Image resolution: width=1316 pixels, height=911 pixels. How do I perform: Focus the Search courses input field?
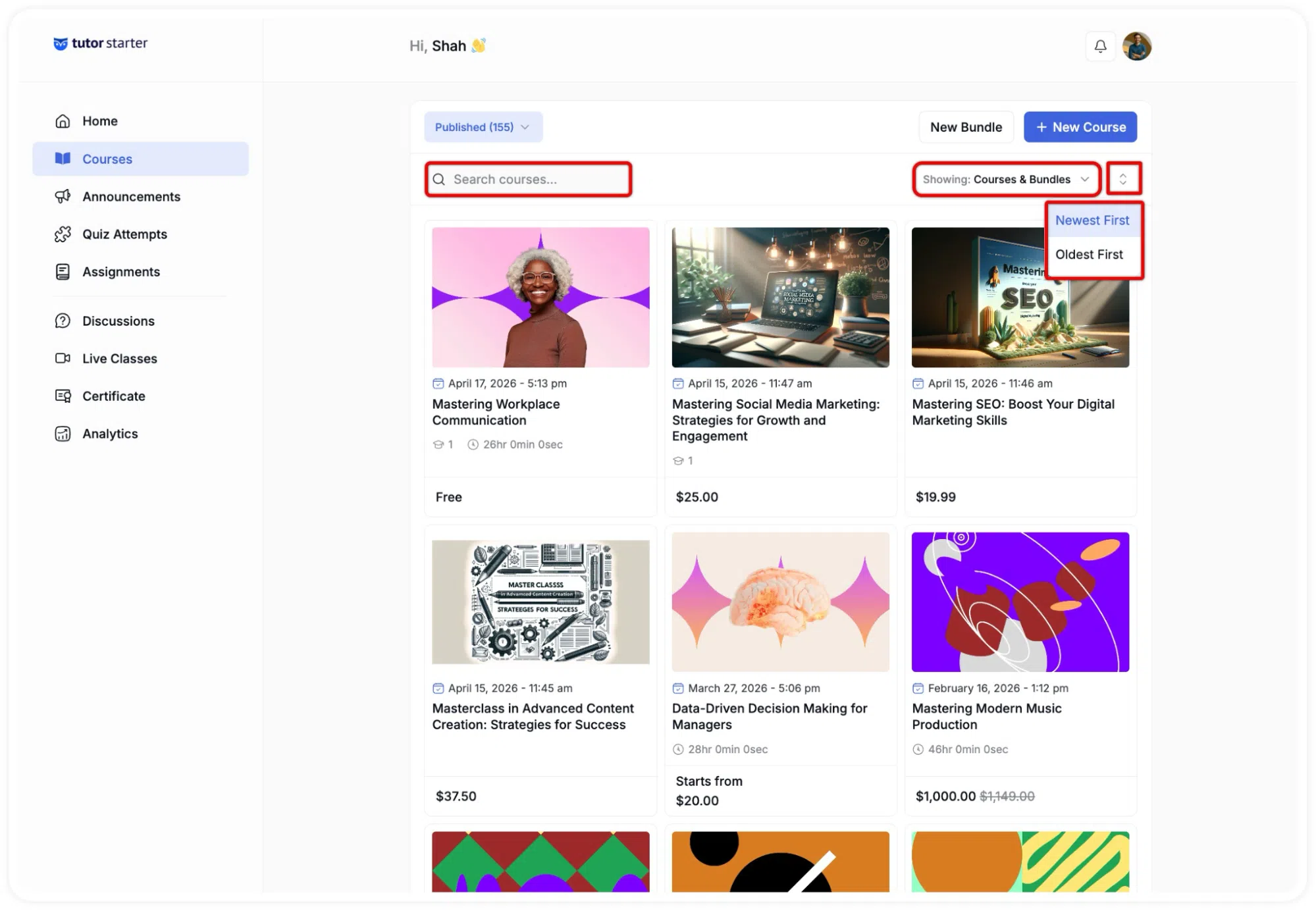(x=529, y=179)
